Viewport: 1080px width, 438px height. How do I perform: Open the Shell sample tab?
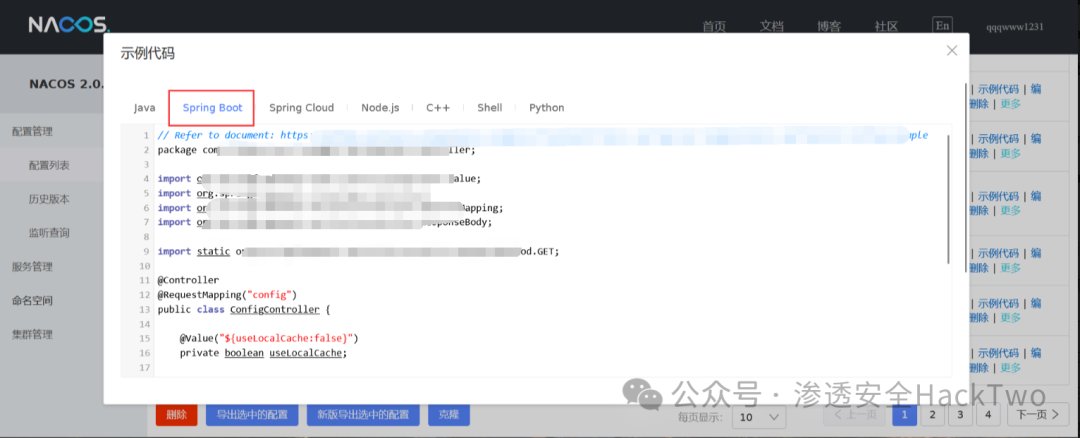pos(490,108)
